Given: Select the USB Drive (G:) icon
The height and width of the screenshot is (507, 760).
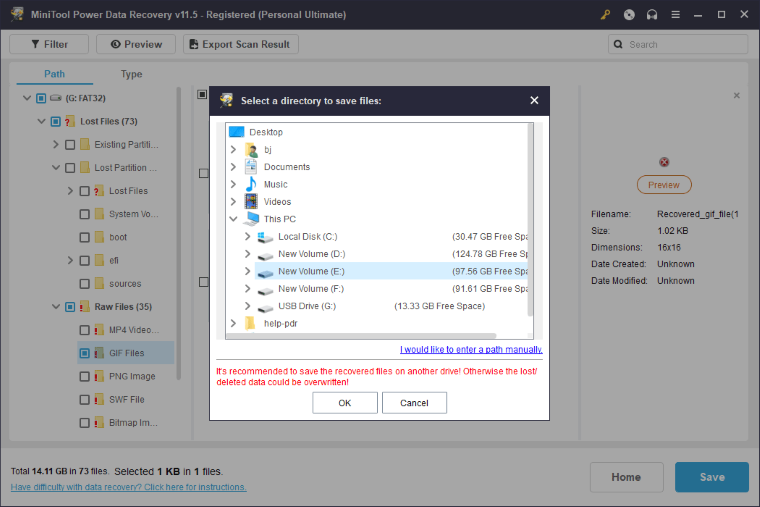Looking at the screenshot, I should coord(264,306).
